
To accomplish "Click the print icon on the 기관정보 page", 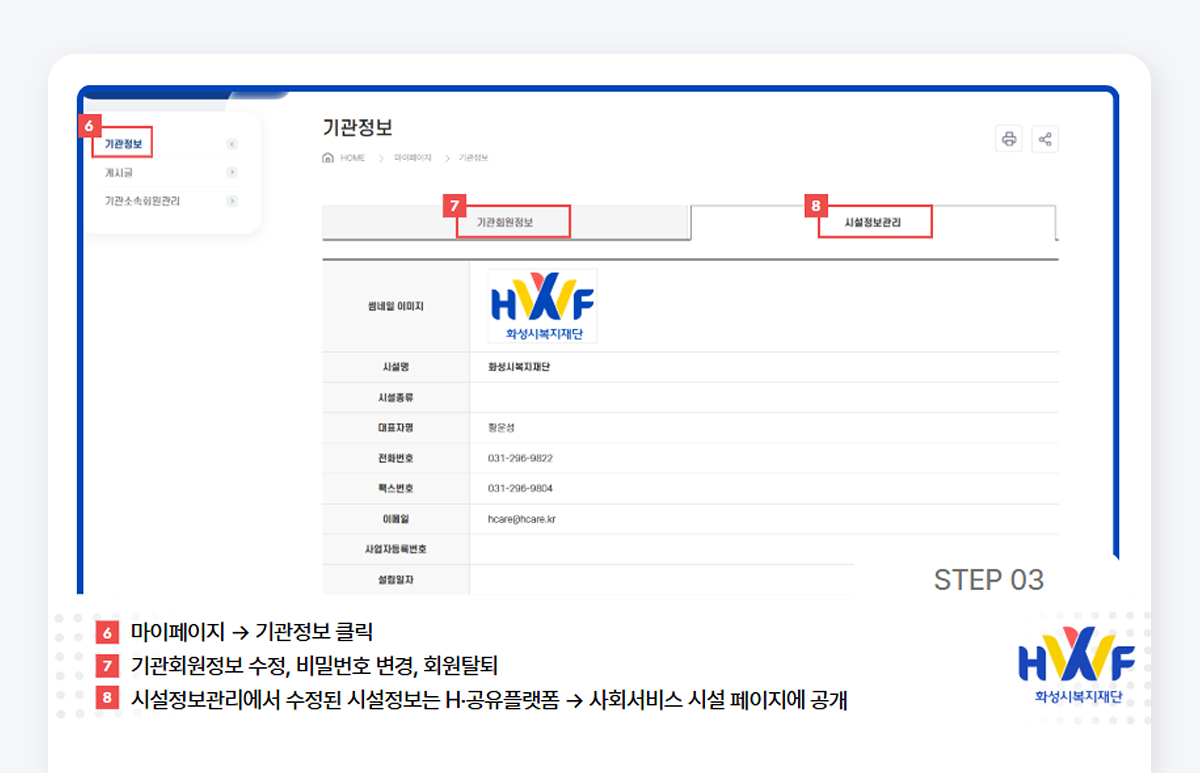I will (x=1008, y=139).
